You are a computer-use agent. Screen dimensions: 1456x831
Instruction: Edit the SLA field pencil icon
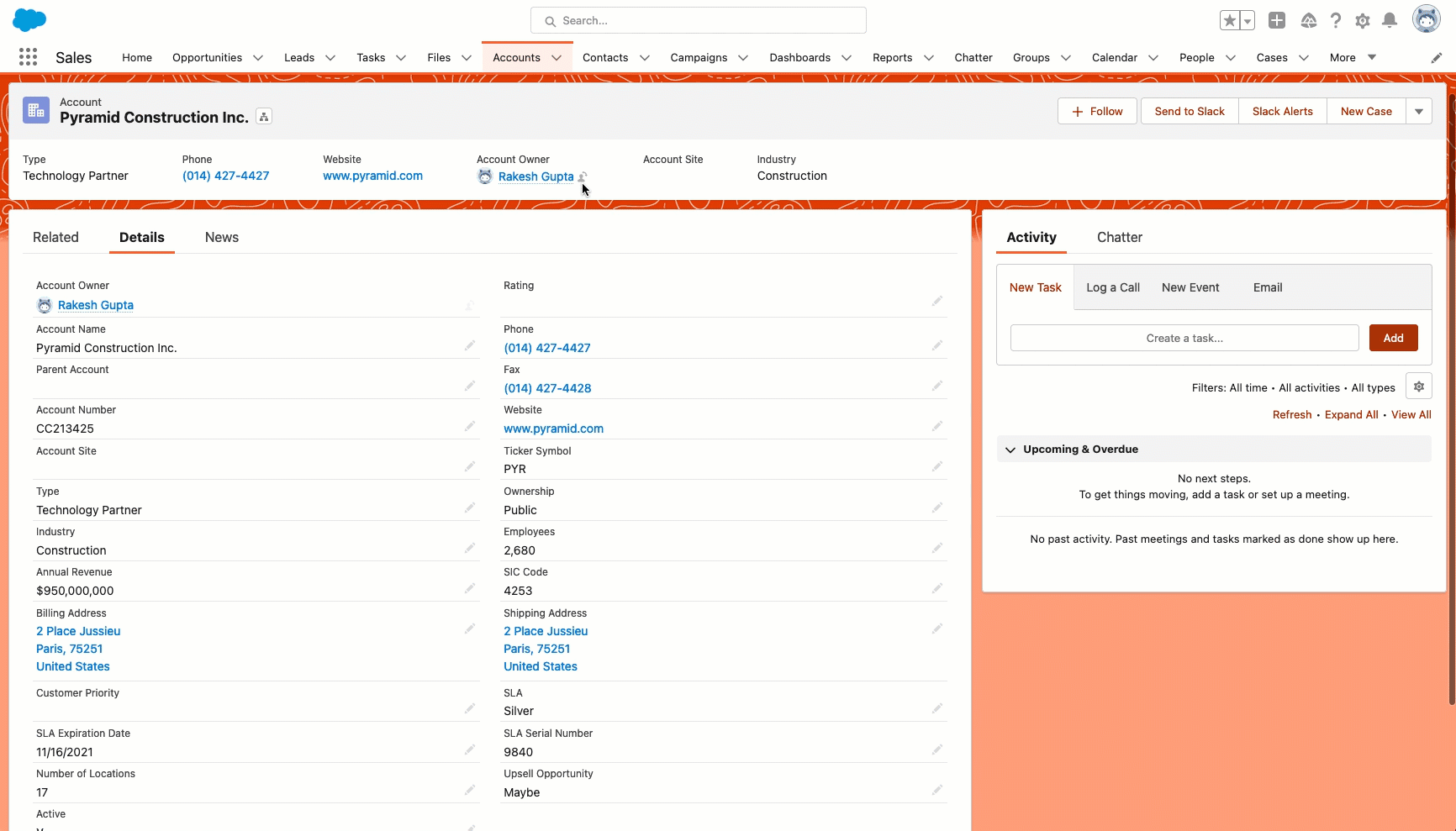pos(936,708)
